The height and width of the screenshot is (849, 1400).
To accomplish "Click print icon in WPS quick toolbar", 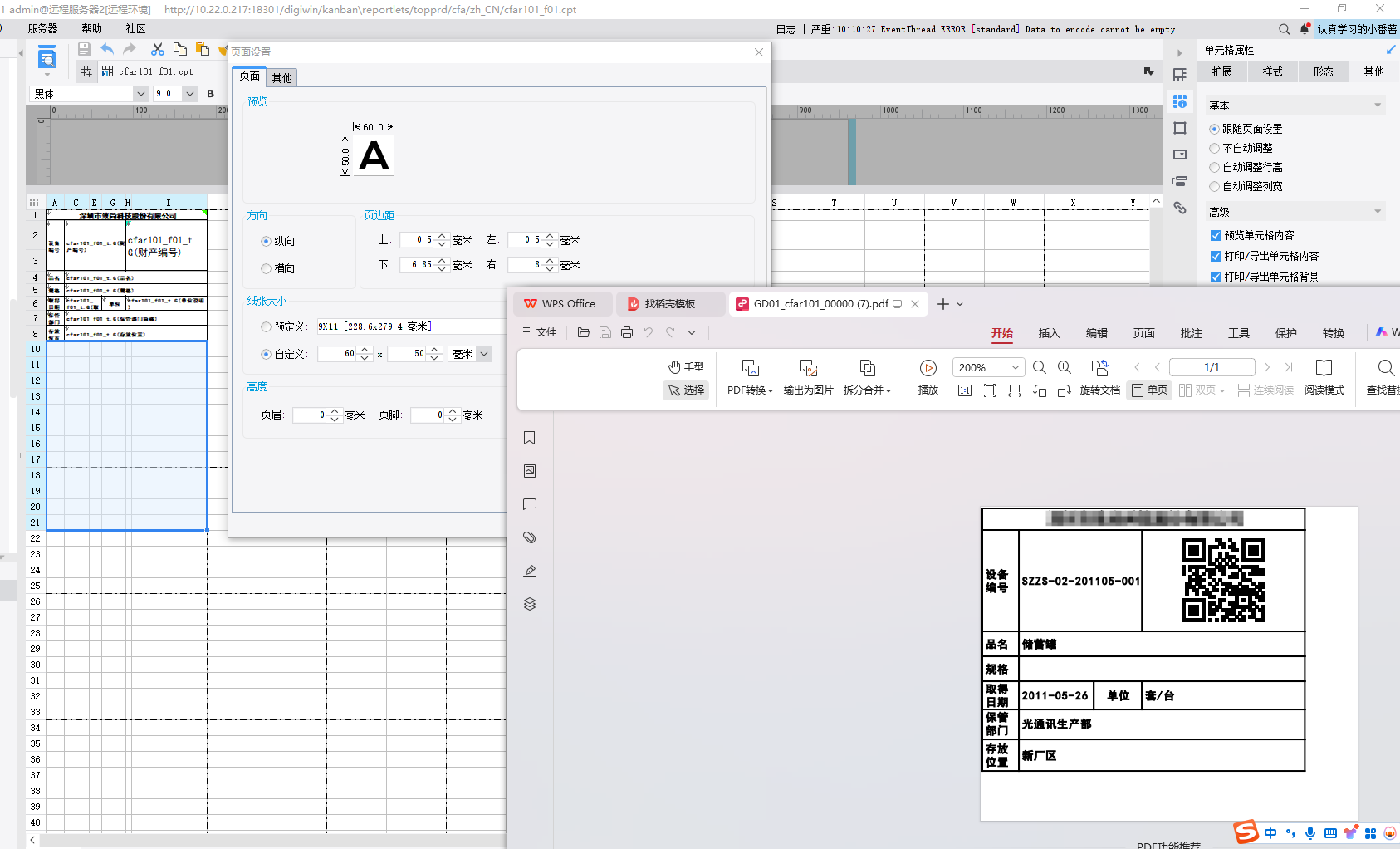I will click(627, 332).
